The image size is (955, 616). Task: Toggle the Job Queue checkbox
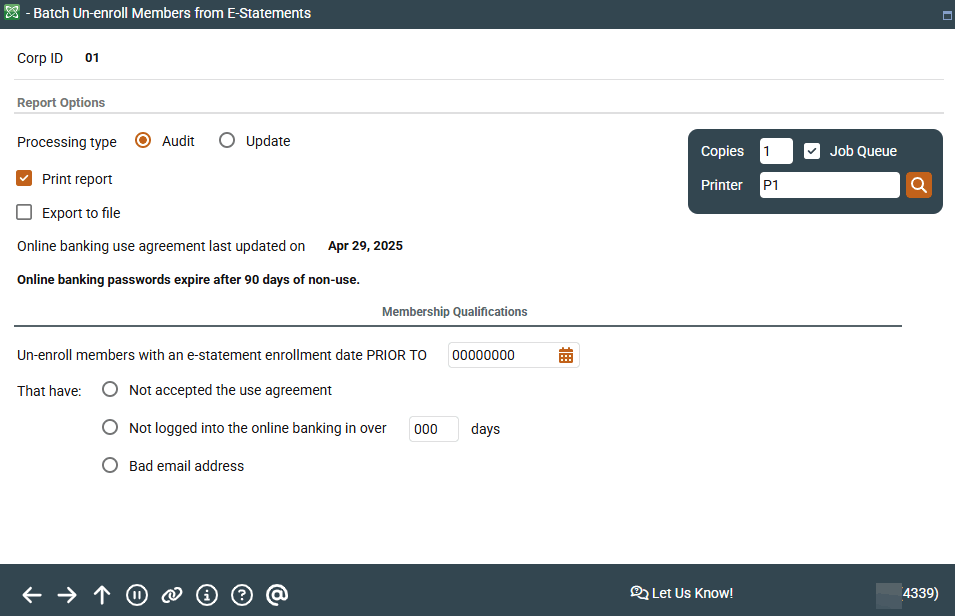(812, 151)
